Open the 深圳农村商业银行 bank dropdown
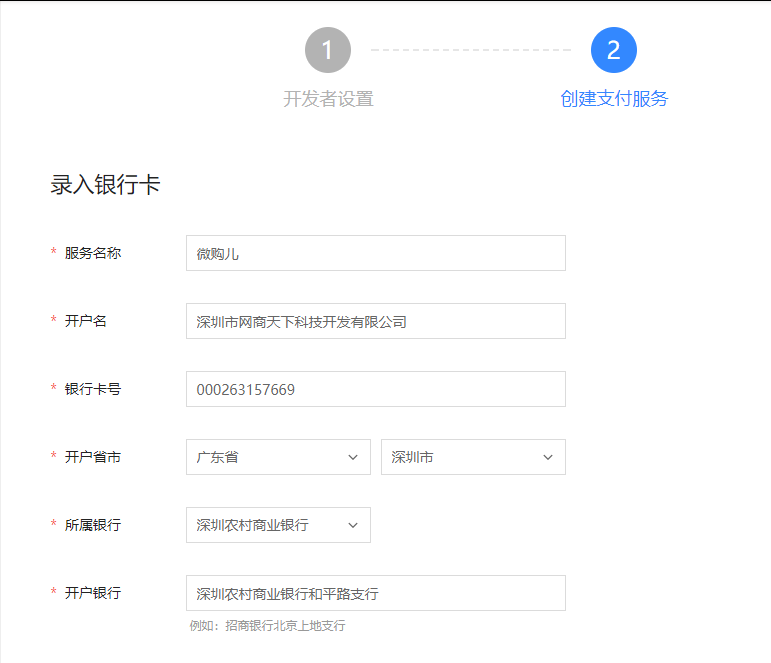This screenshot has height=663, width=771. 278,525
